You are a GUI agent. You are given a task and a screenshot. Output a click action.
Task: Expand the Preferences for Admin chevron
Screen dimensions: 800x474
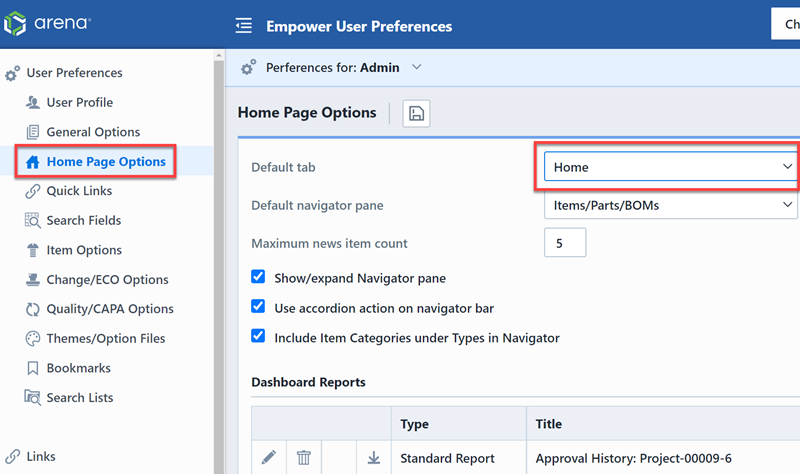417,67
